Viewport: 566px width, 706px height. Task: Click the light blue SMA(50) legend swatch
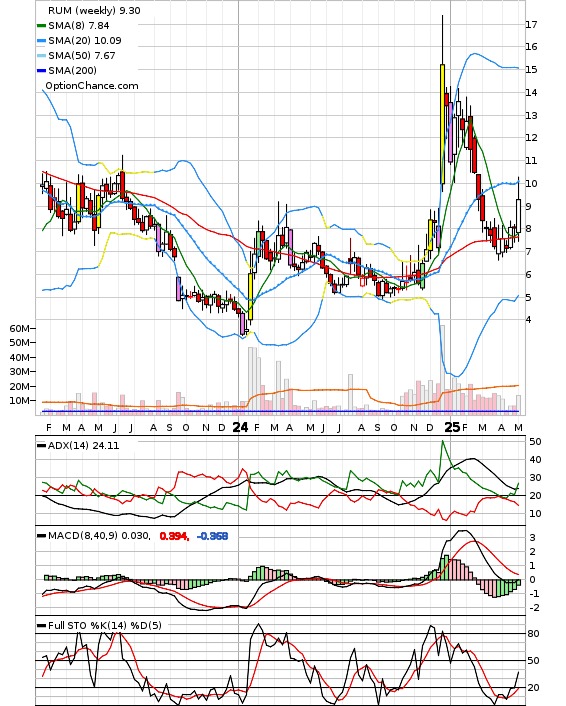41,56
